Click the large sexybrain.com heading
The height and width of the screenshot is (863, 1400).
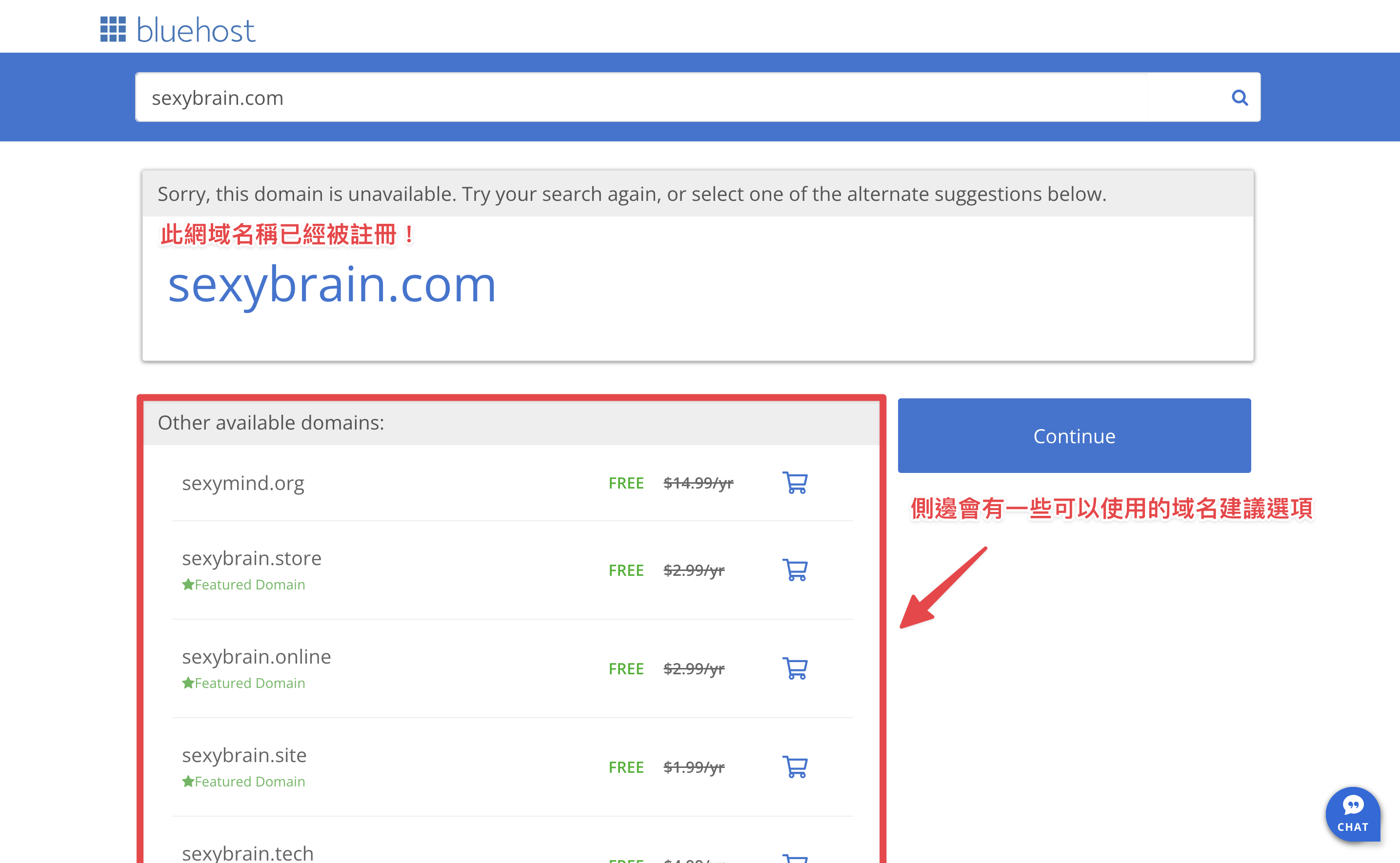(x=332, y=285)
